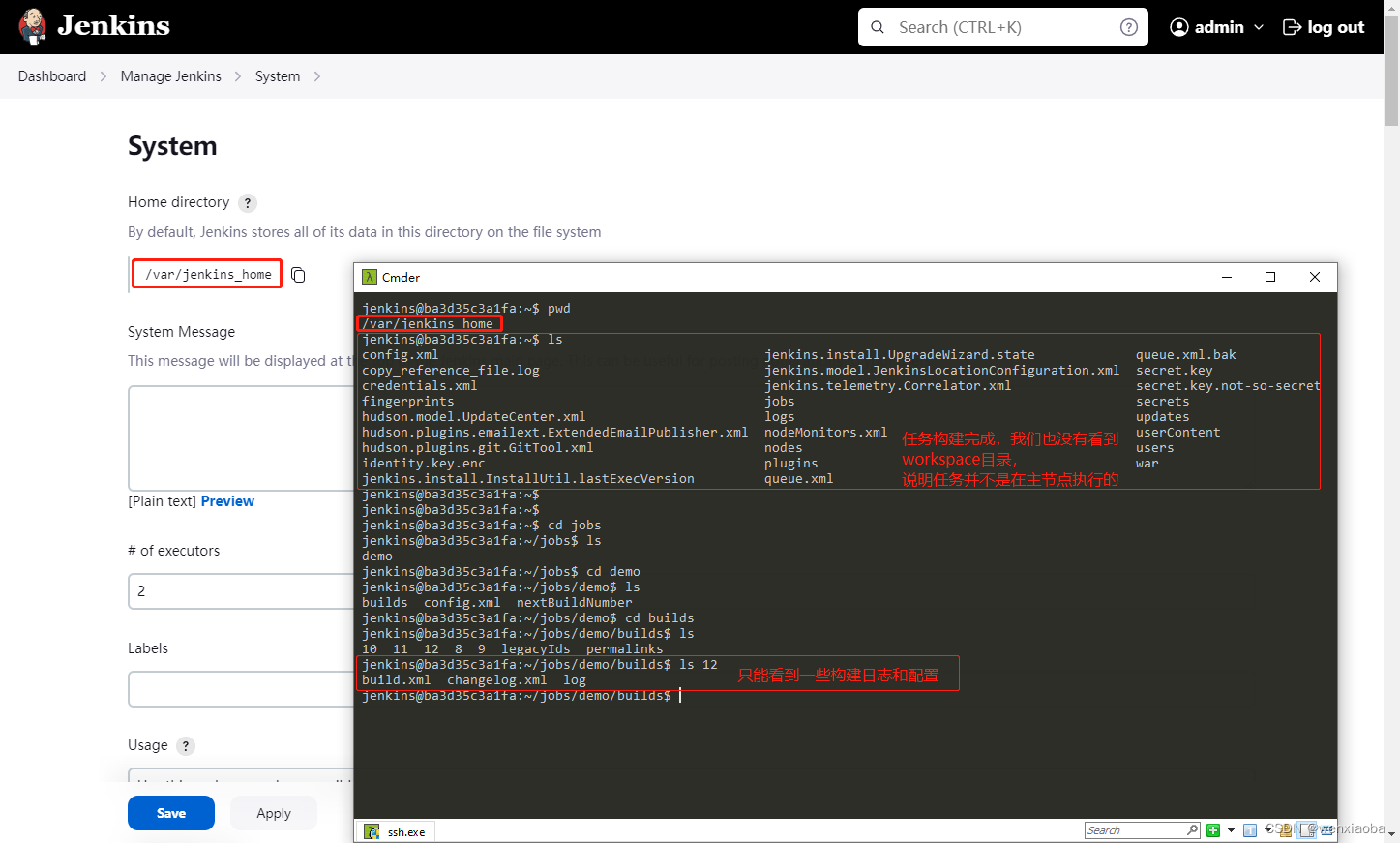Open new console dropdown arrow

point(1231,830)
